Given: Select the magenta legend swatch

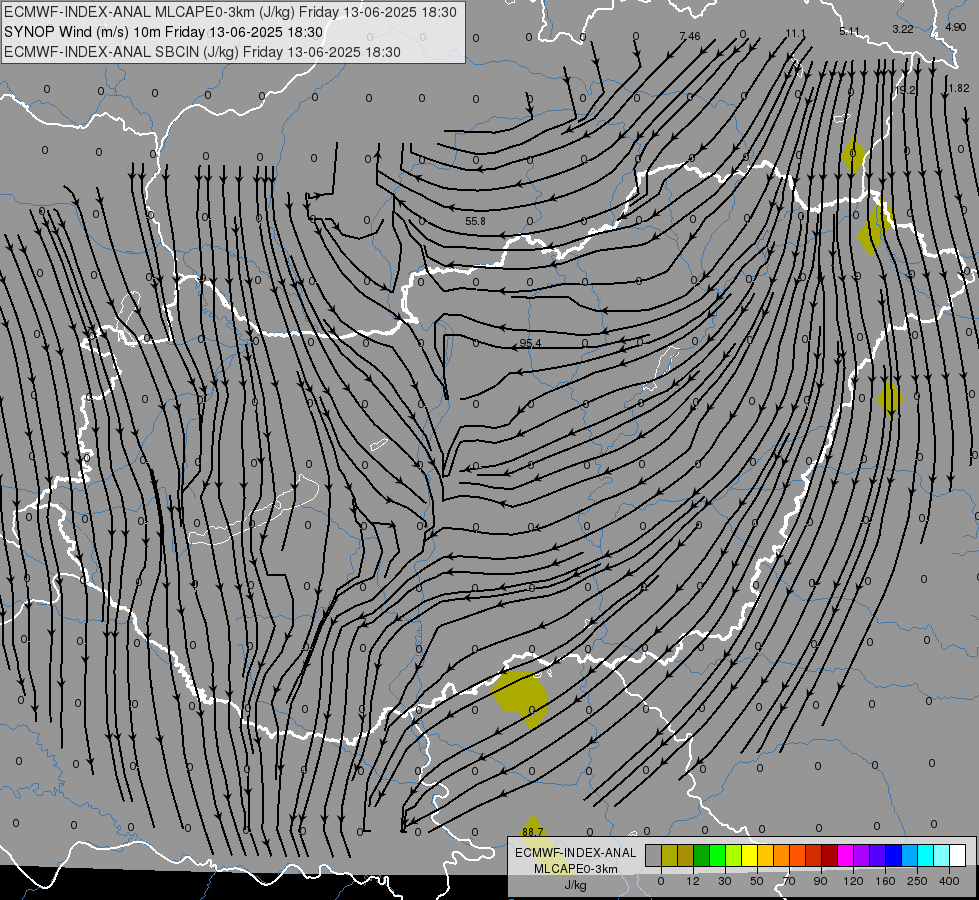Looking at the screenshot, I should (846, 856).
